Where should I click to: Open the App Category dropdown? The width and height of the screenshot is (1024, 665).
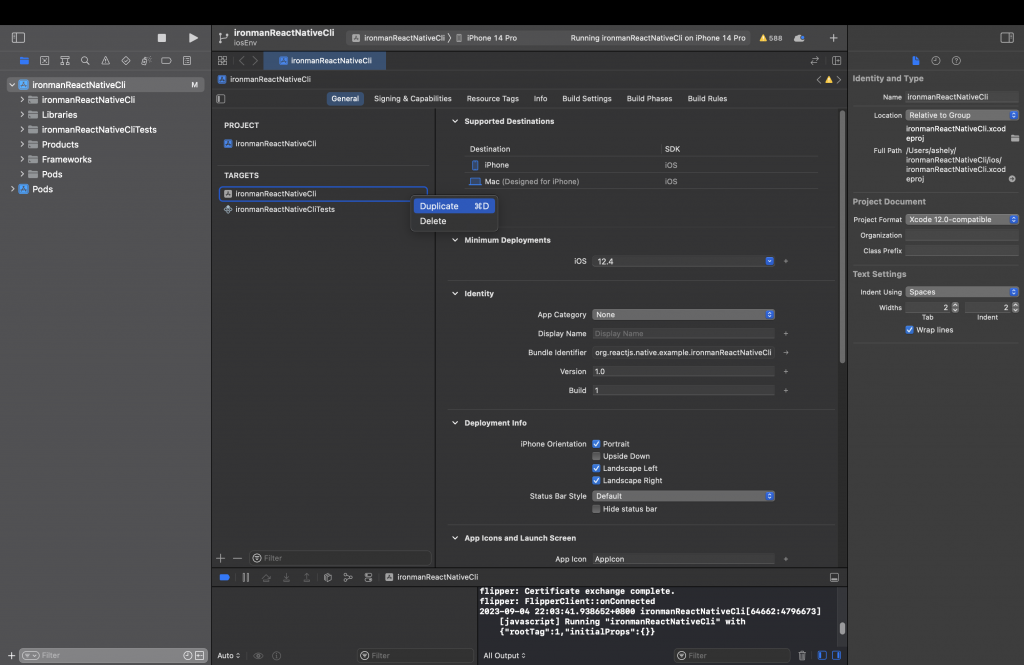[683, 315]
